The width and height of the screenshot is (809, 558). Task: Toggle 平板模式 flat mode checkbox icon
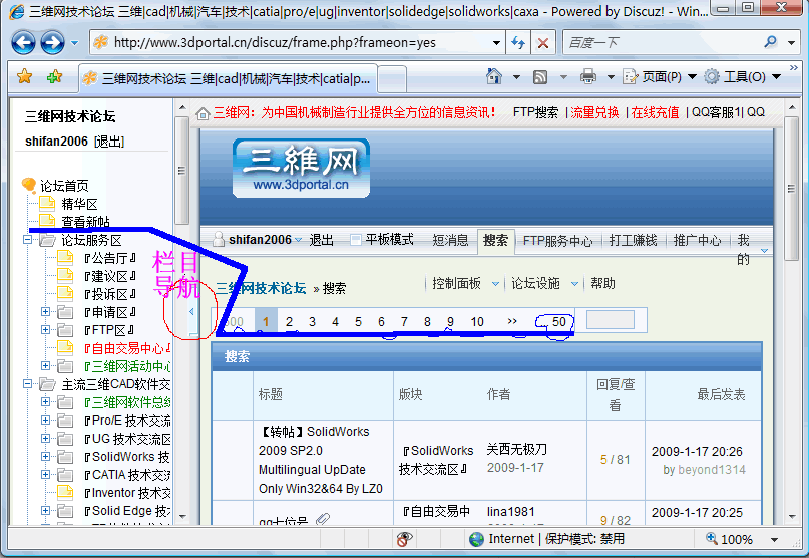tap(355, 240)
